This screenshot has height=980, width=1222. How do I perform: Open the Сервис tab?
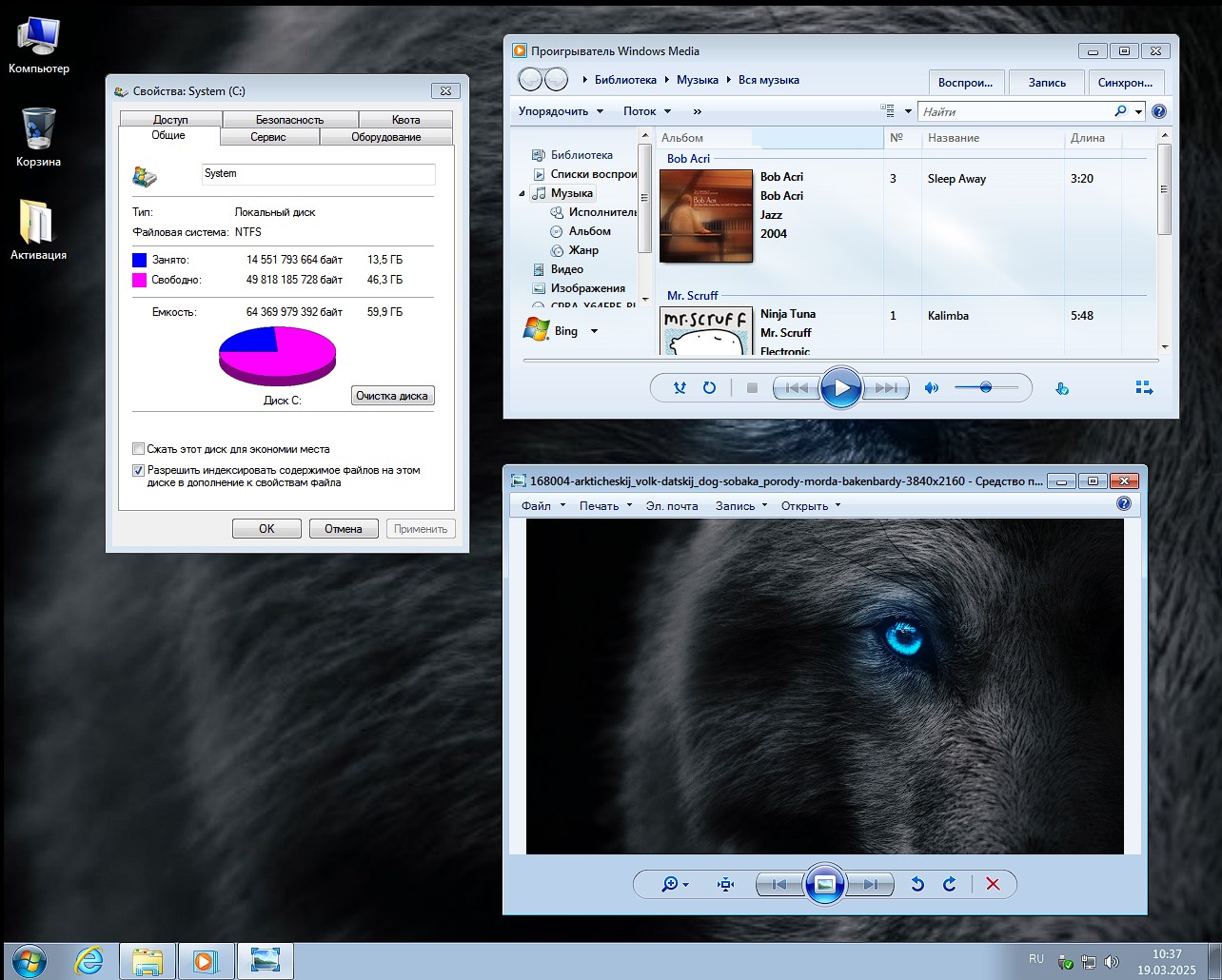point(268,137)
